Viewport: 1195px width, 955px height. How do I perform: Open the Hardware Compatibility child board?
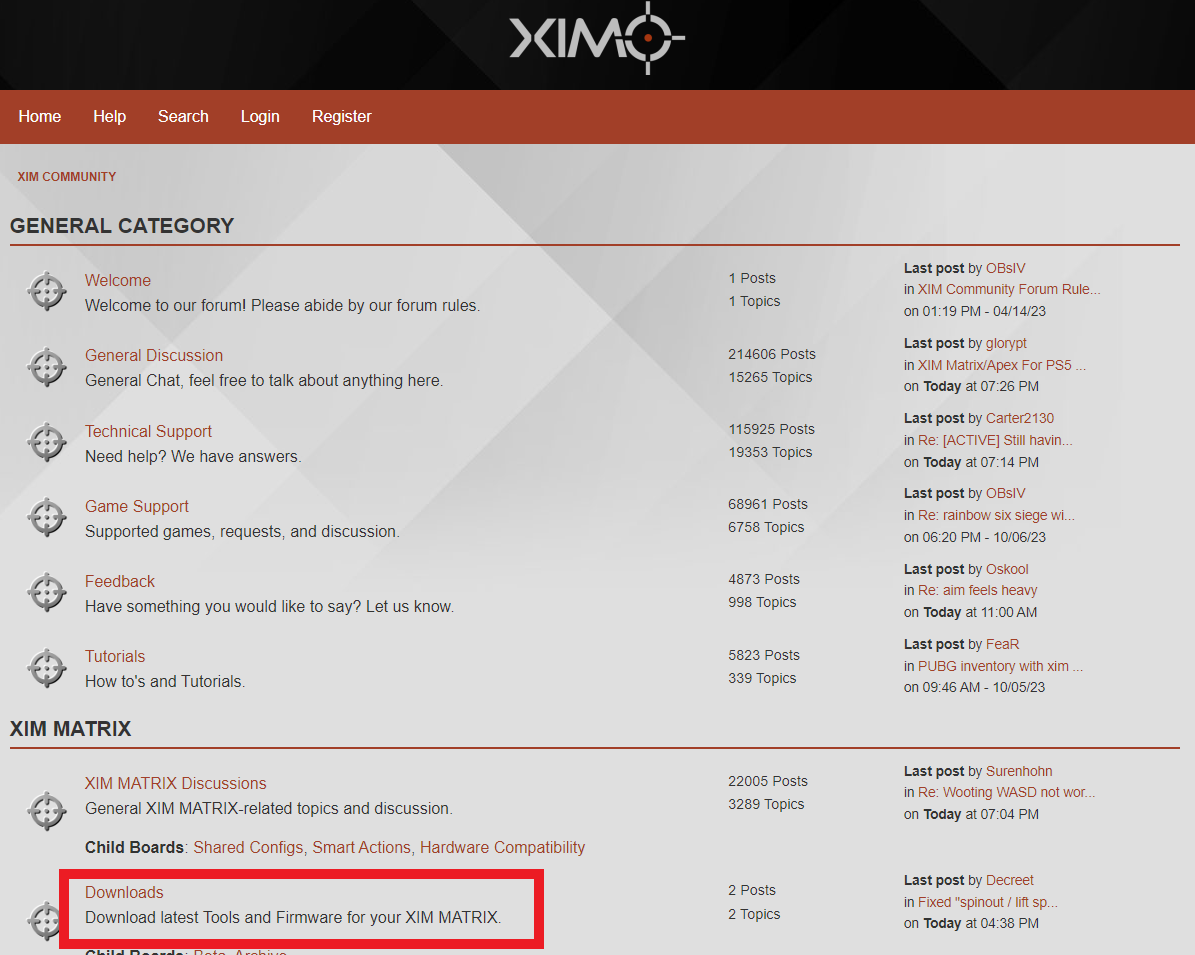click(502, 847)
